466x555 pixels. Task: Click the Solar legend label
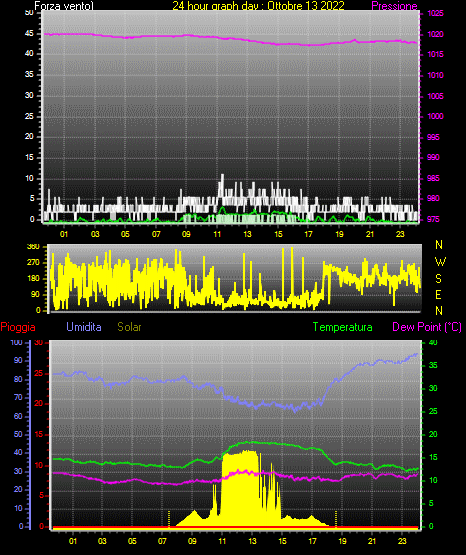click(129, 327)
